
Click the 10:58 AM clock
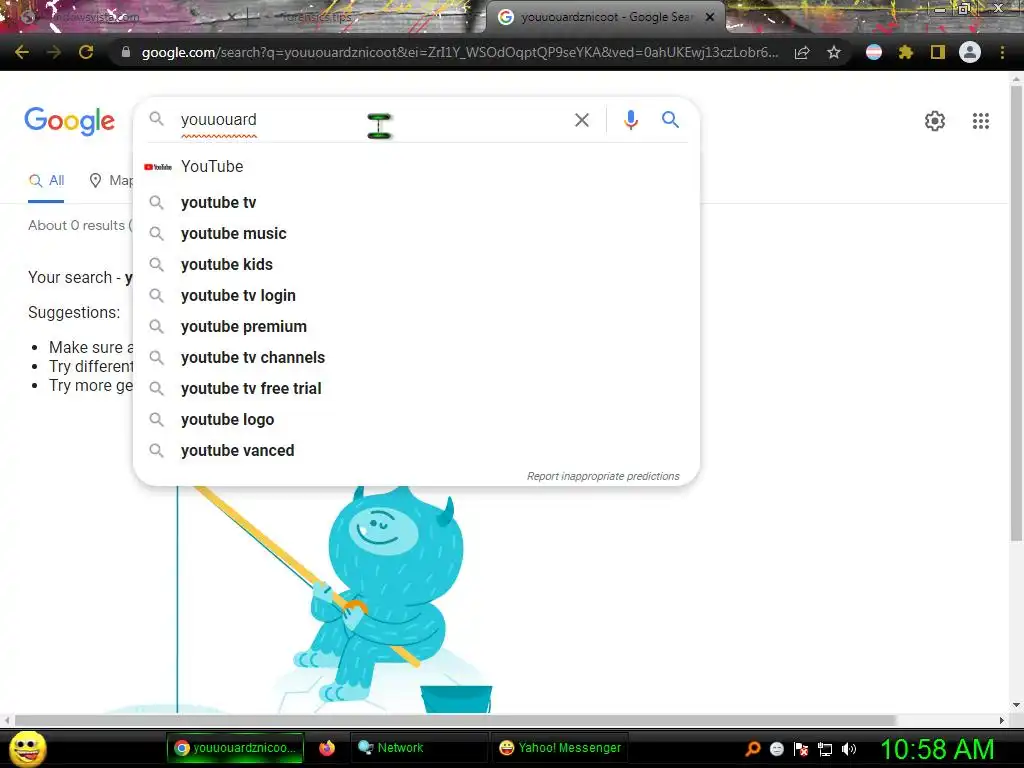coord(937,749)
